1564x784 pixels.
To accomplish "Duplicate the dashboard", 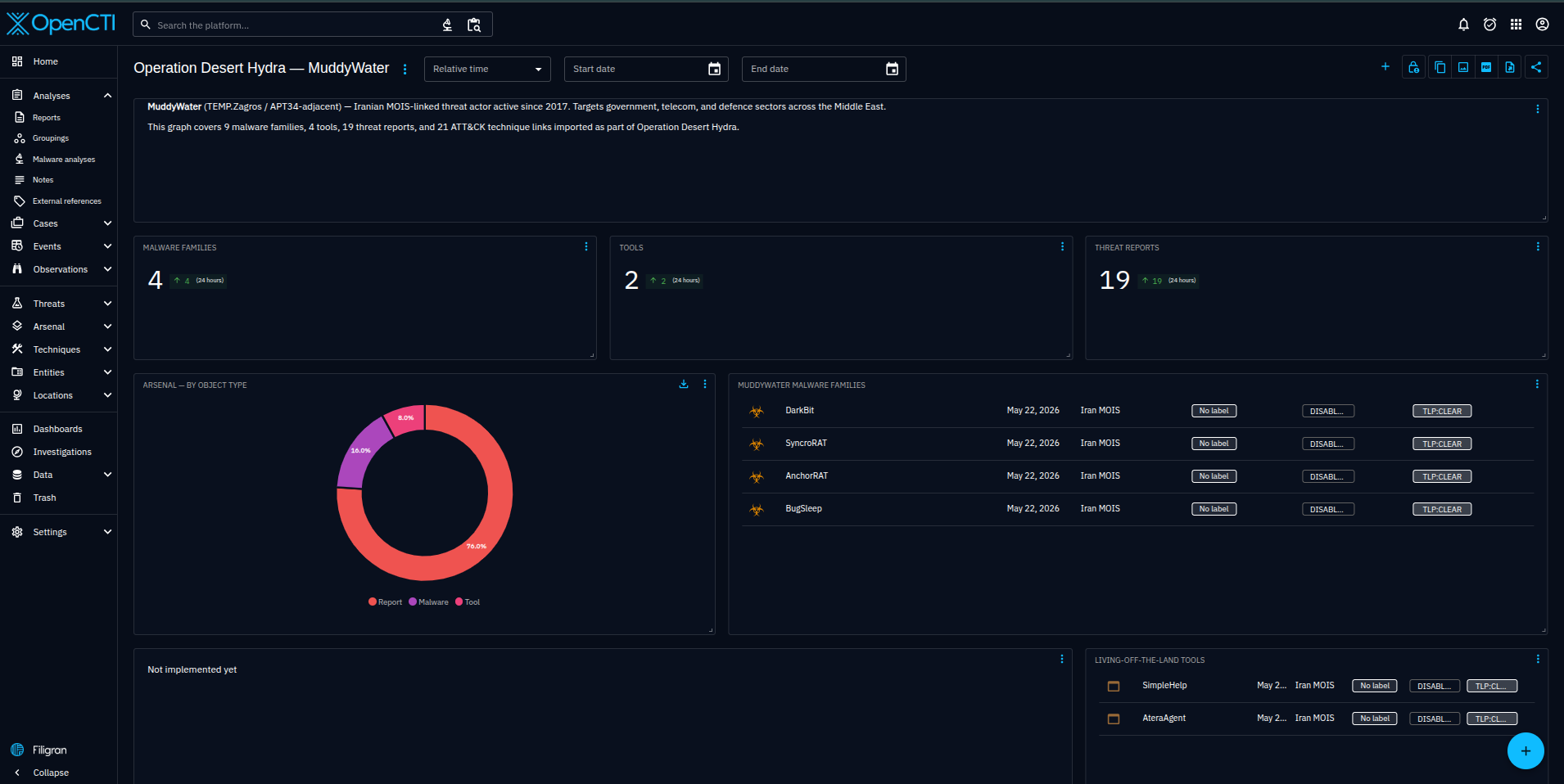I will [1440, 68].
